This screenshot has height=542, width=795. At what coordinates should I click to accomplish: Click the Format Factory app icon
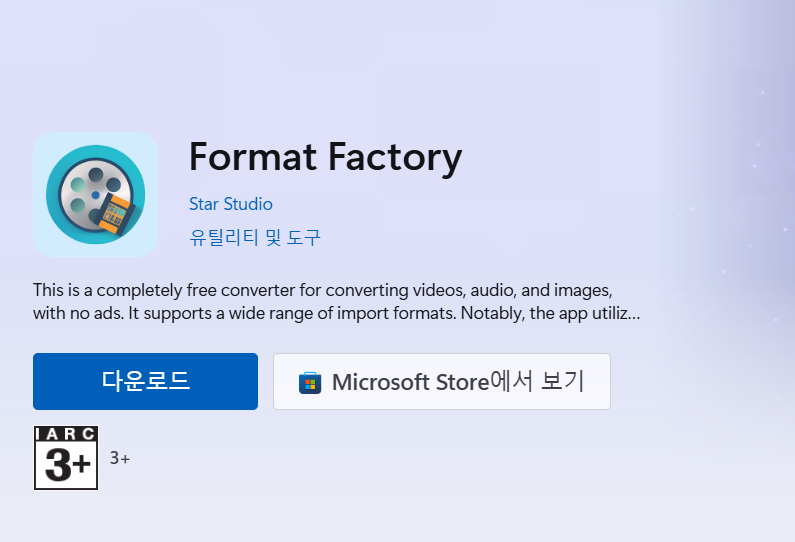pyautogui.click(x=95, y=194)
